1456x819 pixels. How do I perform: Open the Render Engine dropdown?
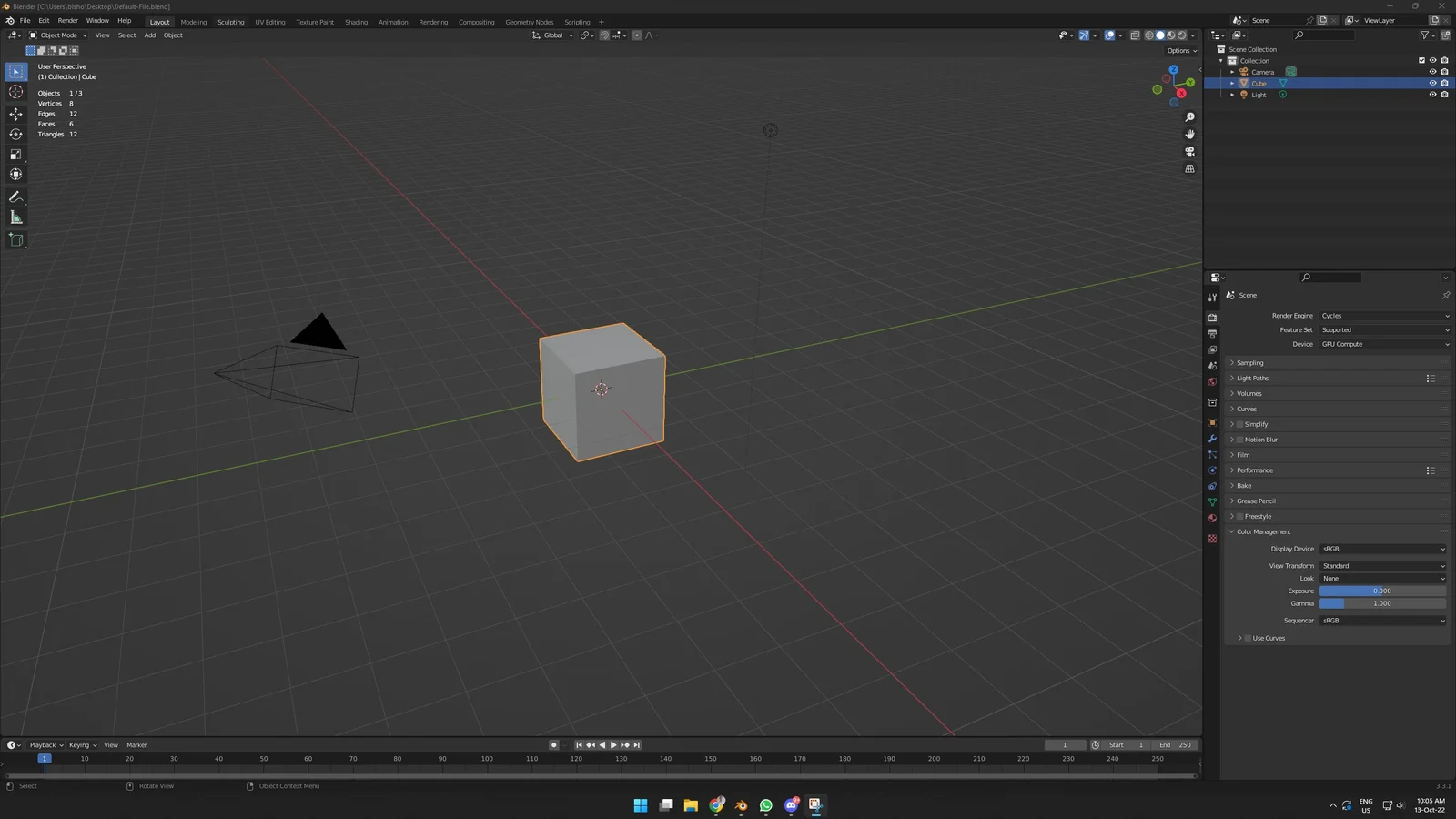pyautogui.click(x=1384, y=316)
